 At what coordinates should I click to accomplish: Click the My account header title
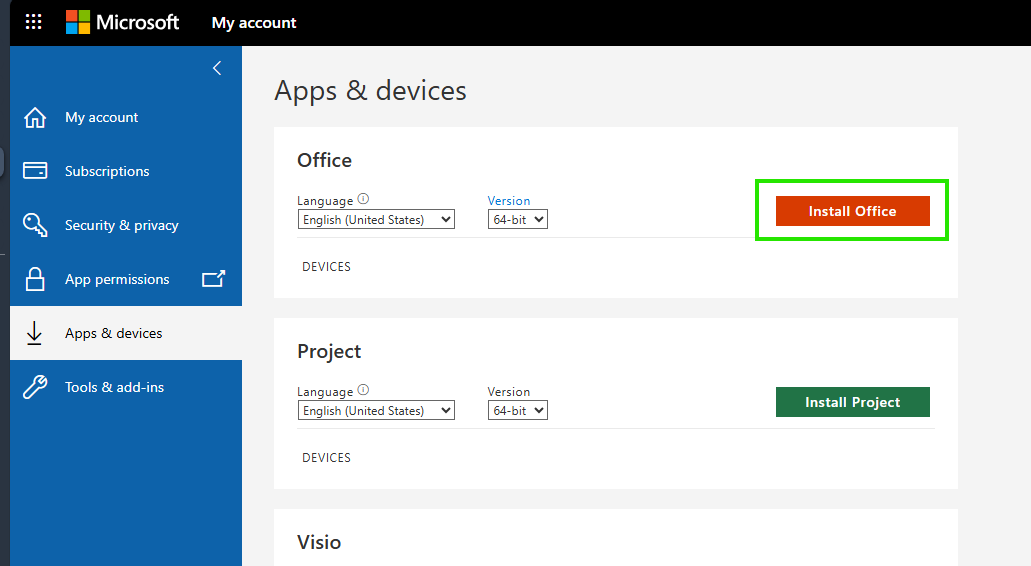254,22
